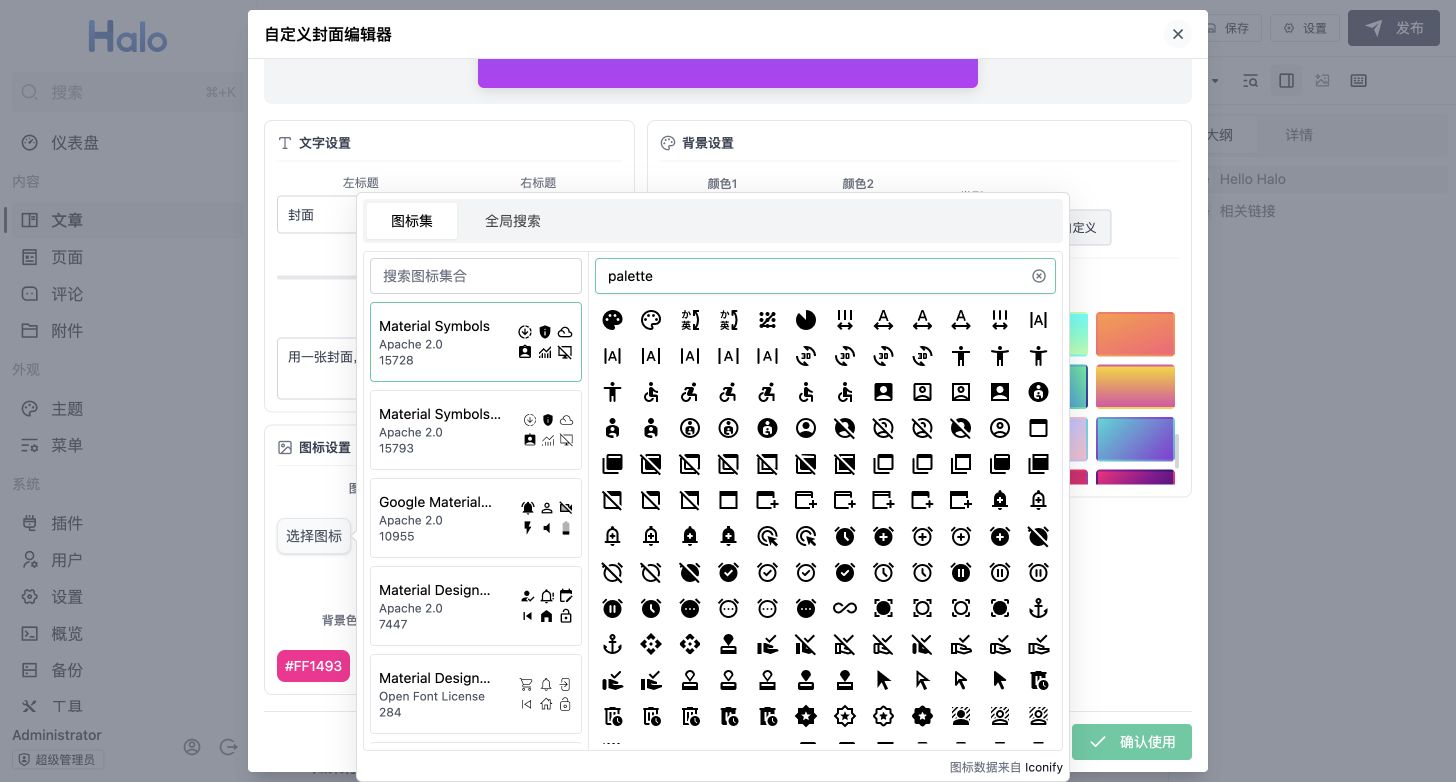Click user profile icon beside Administrator
Image resolution: width=1456 pixels, height=782 pixels.
point(192,747)
